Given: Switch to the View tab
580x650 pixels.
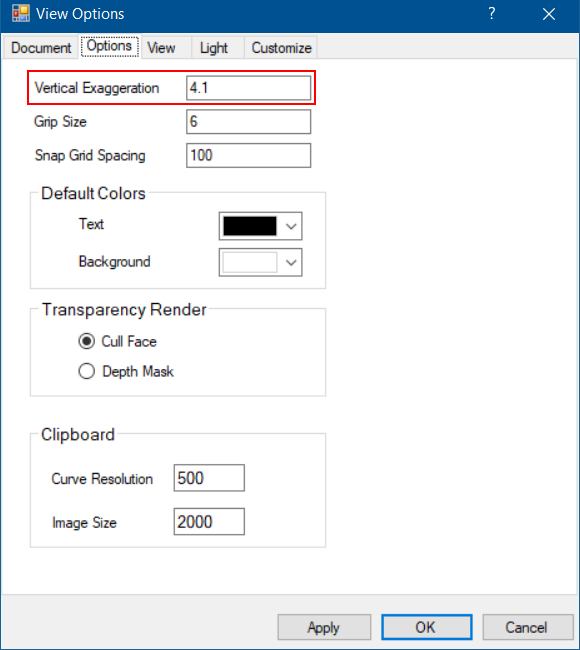Looking at the screenshot, I should coord(161,48).
